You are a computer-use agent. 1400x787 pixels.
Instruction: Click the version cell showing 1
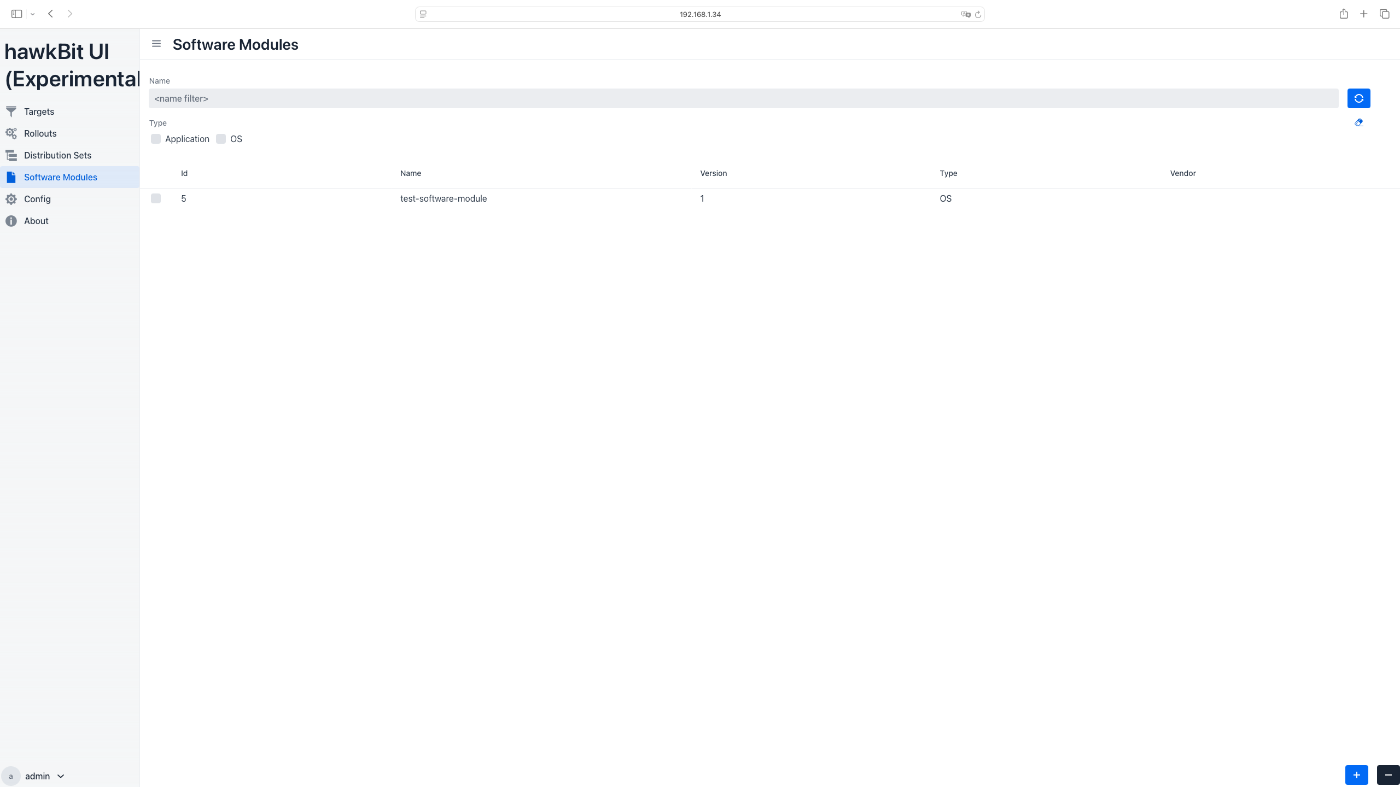point(702,199)
